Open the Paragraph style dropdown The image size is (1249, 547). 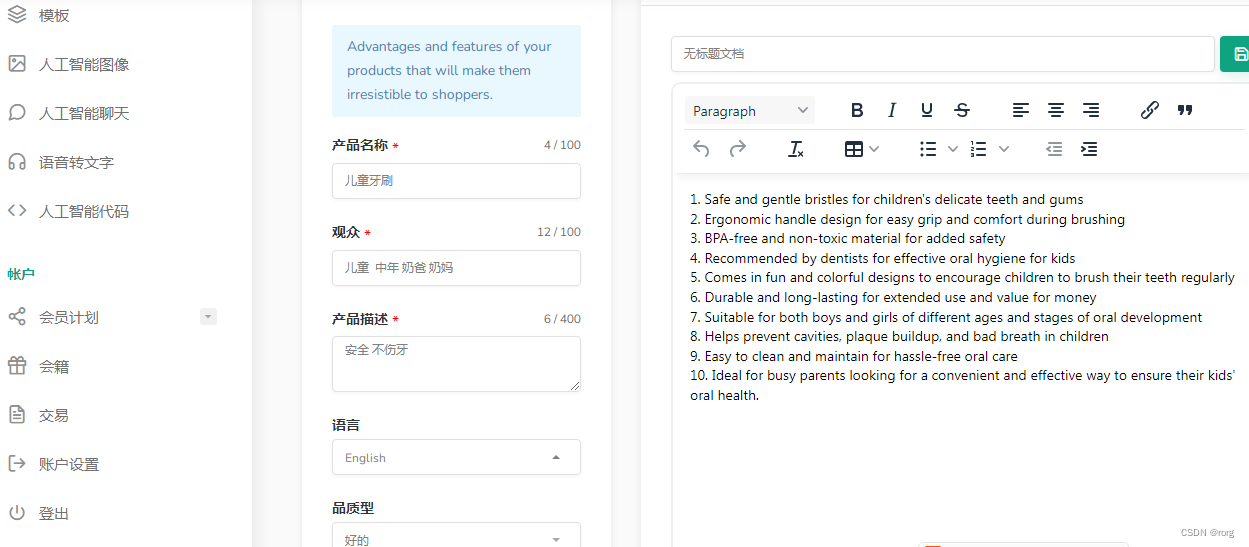point(750,110)
